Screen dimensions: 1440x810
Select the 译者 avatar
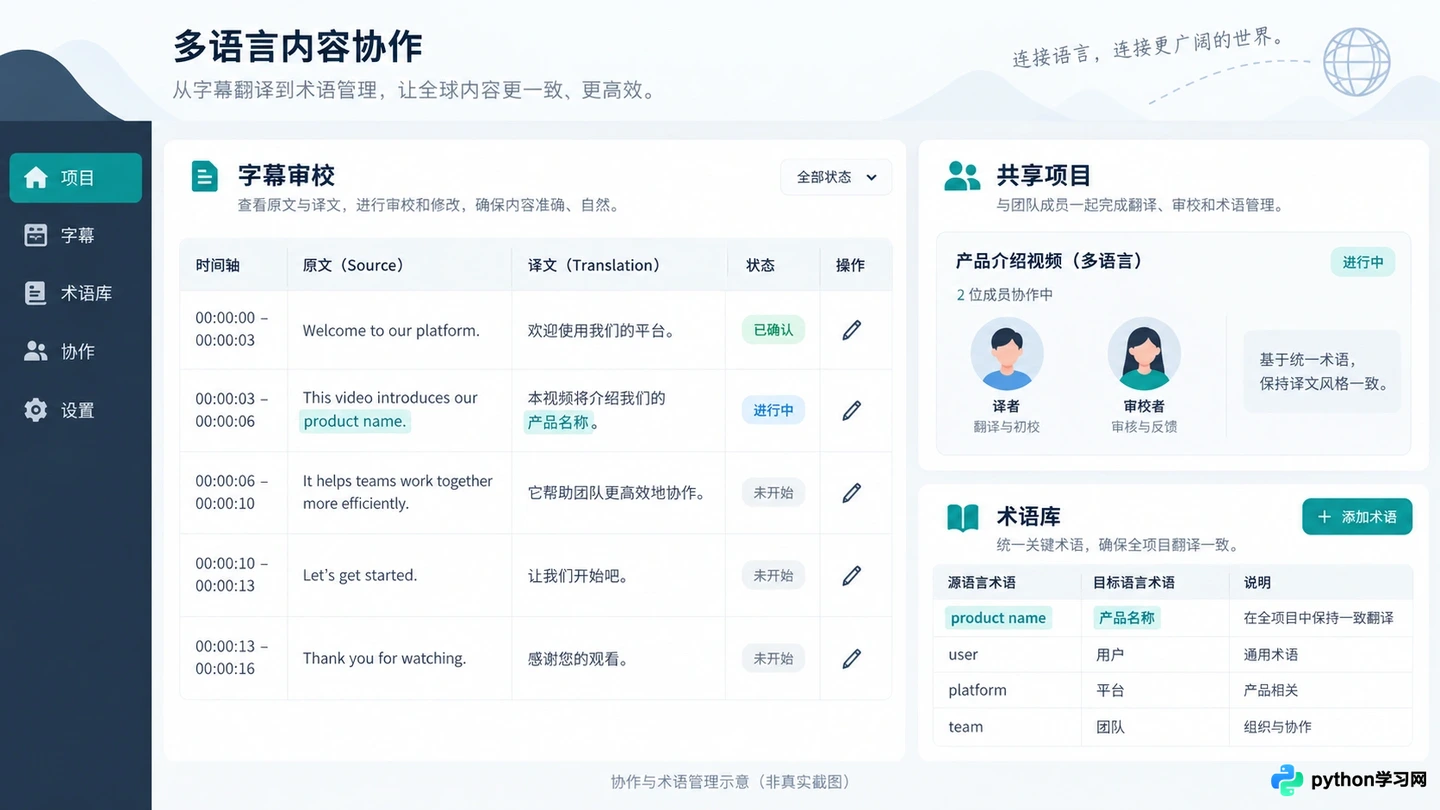click(x=1007, y=354)
